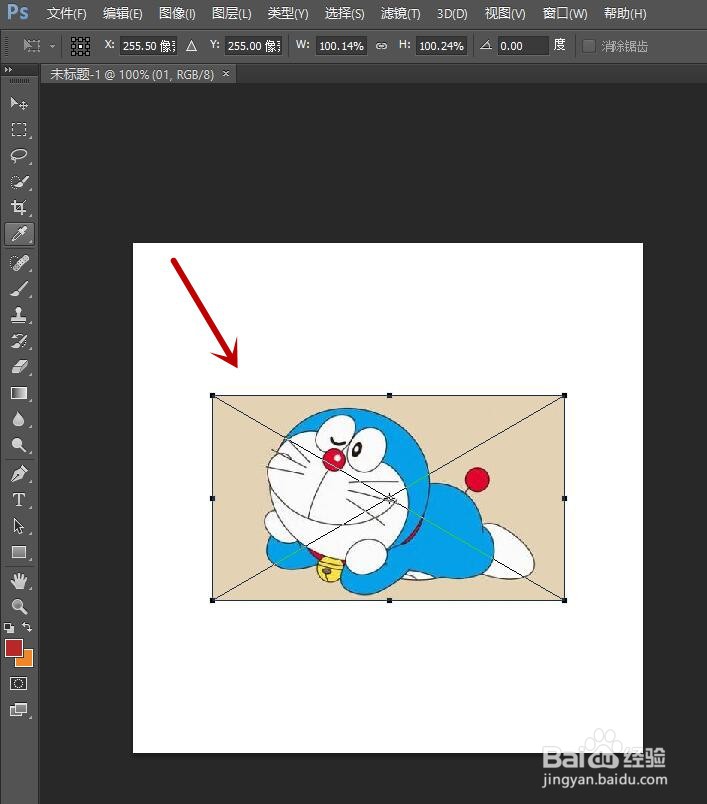Select the Dodge tool
Screen dimensions: 707x804
point(19,445)
